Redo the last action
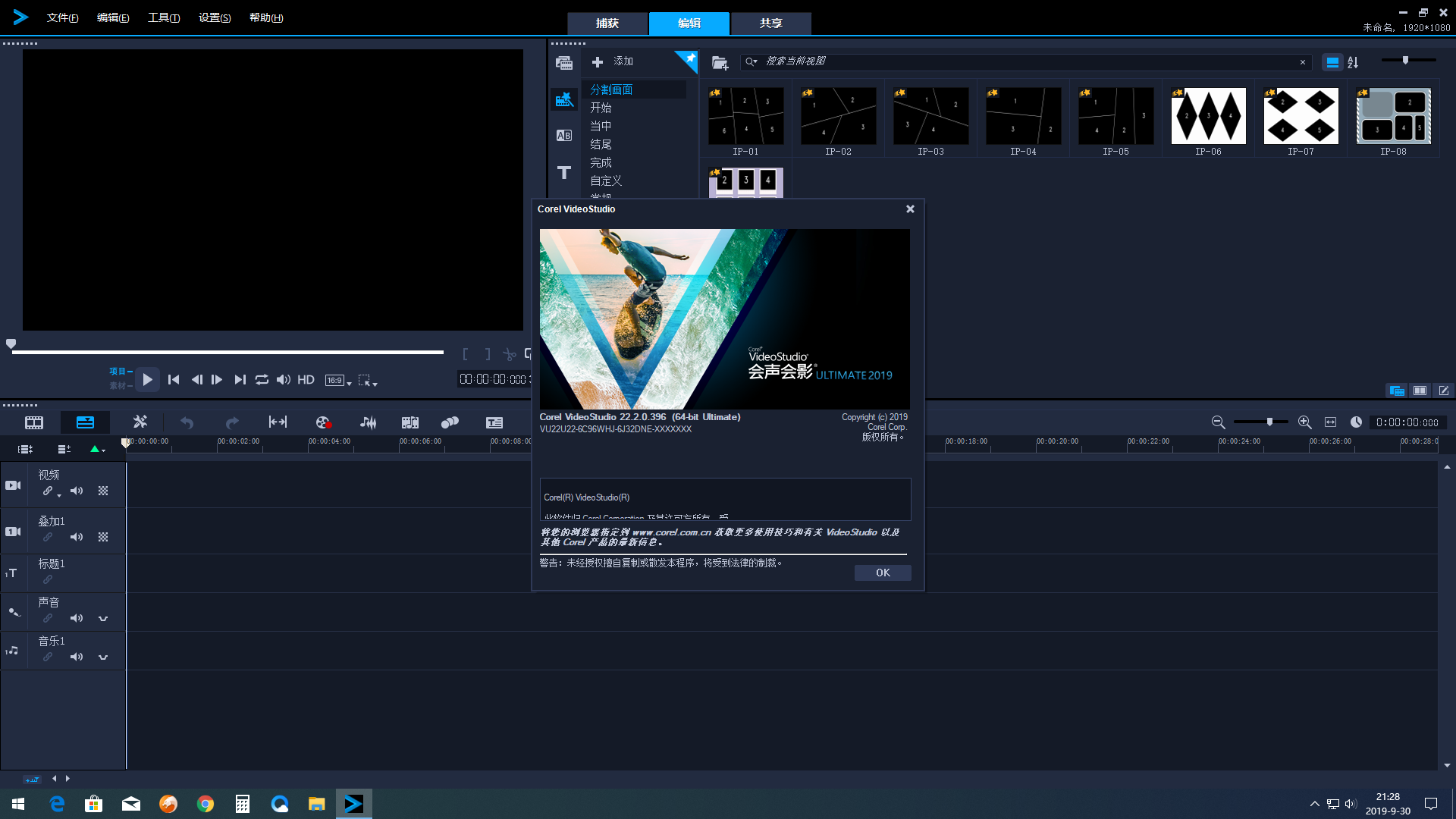The image size is (1456, 819). coord(232,422)
